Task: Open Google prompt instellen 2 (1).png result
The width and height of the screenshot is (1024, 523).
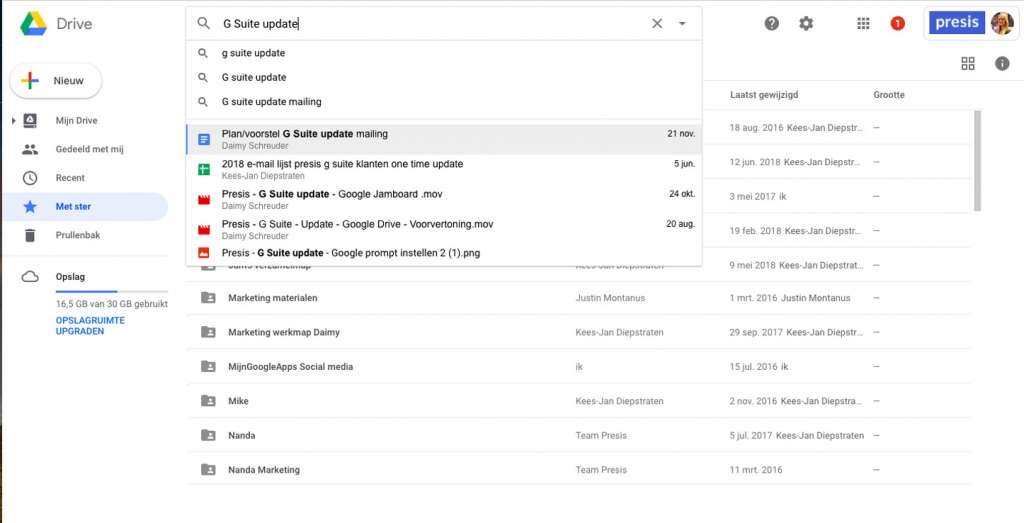Action: pyautogui.click(x=444, y=253)
